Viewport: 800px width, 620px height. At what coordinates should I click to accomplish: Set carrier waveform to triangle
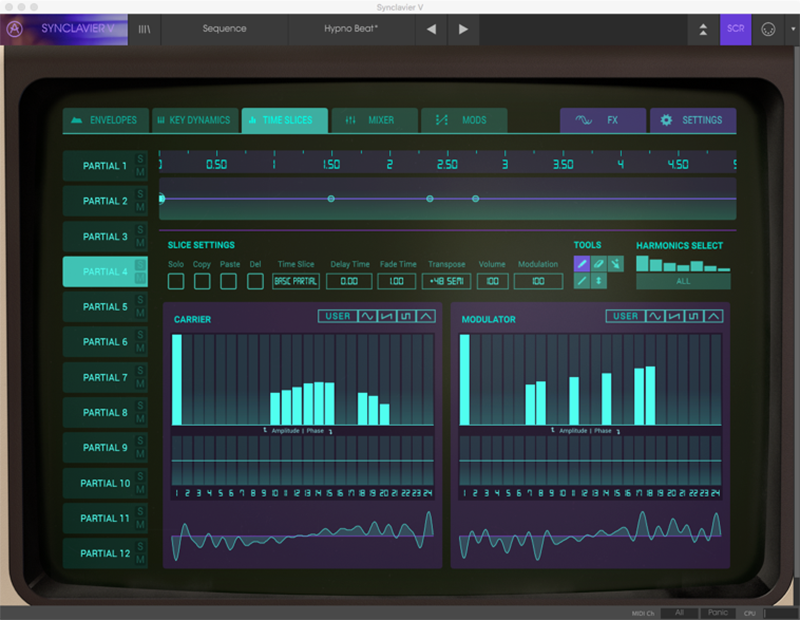click(x=426, y=316)
